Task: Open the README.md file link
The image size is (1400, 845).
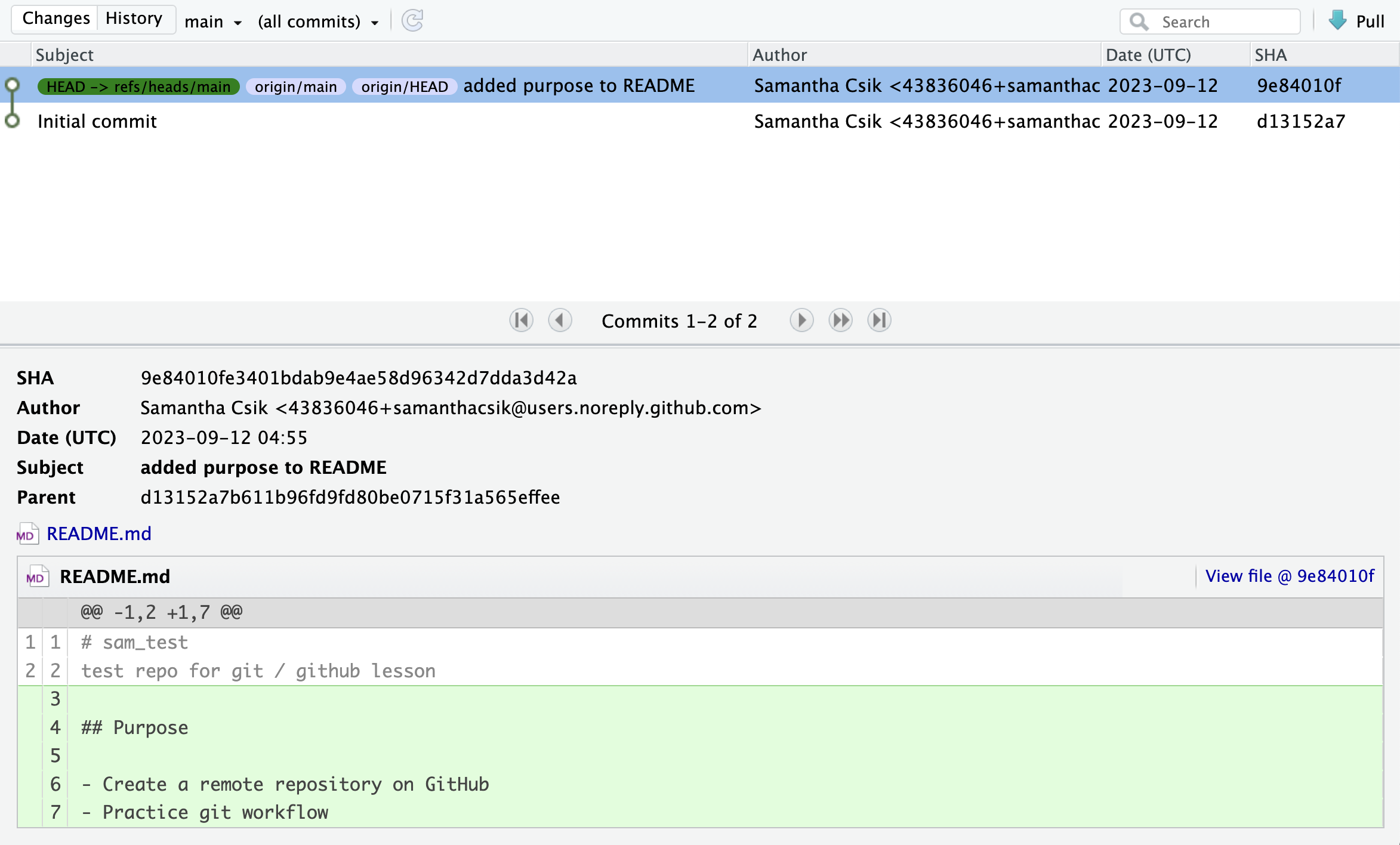Action: pos(99,533)
